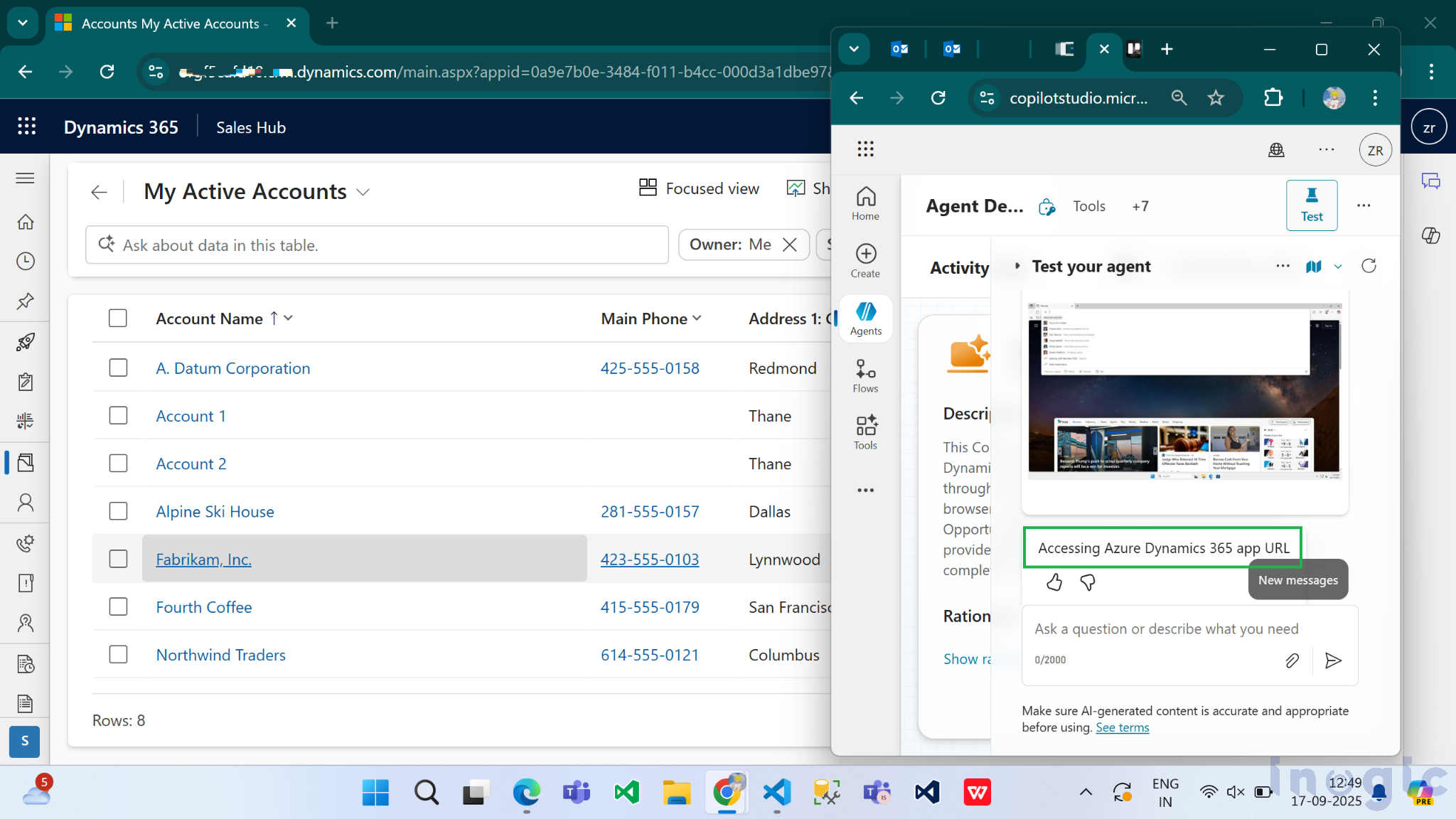Open tab list dropdown in Copilot Studio window

[854, 49]
